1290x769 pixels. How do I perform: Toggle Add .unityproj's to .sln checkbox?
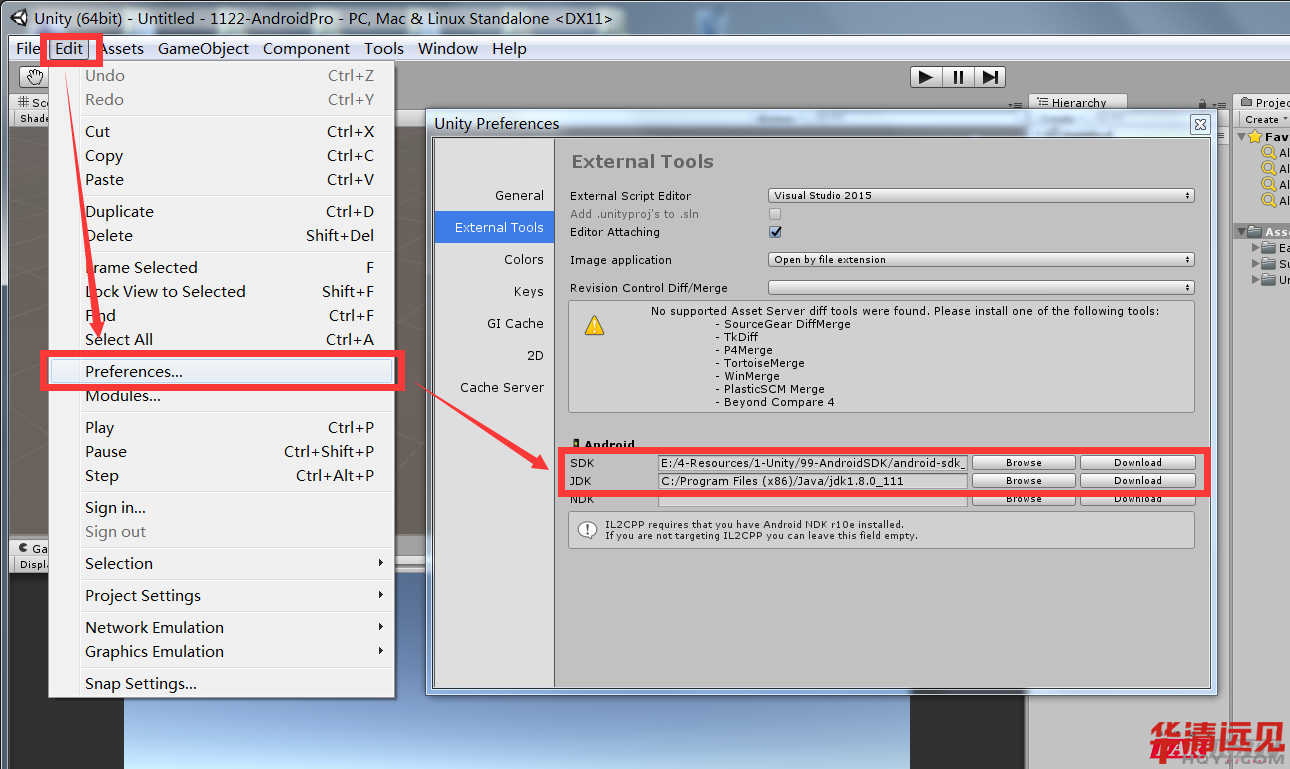775,214
